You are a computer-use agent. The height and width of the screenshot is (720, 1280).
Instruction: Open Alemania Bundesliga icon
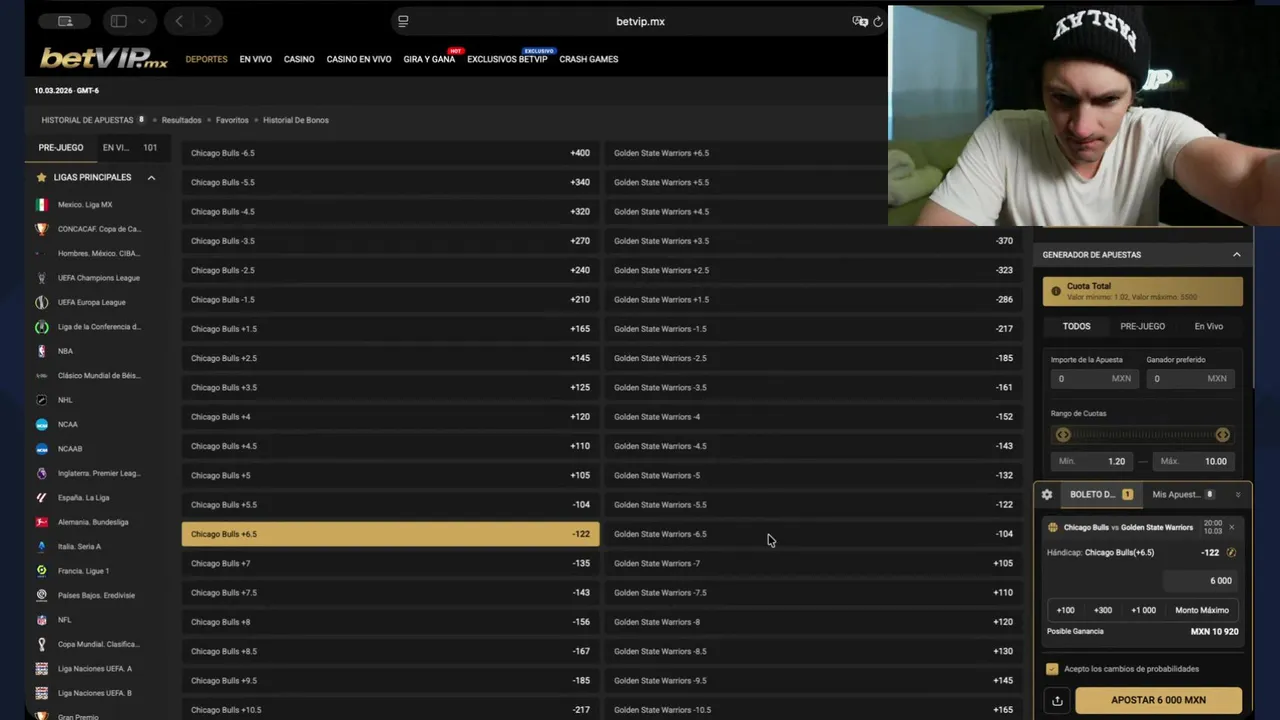(x=41, y=522)
